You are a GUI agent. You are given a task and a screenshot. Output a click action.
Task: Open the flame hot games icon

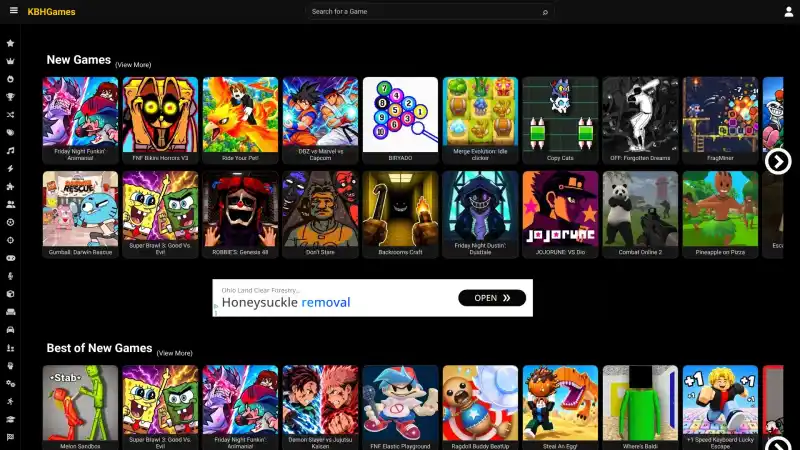click(x=10, y=79)
